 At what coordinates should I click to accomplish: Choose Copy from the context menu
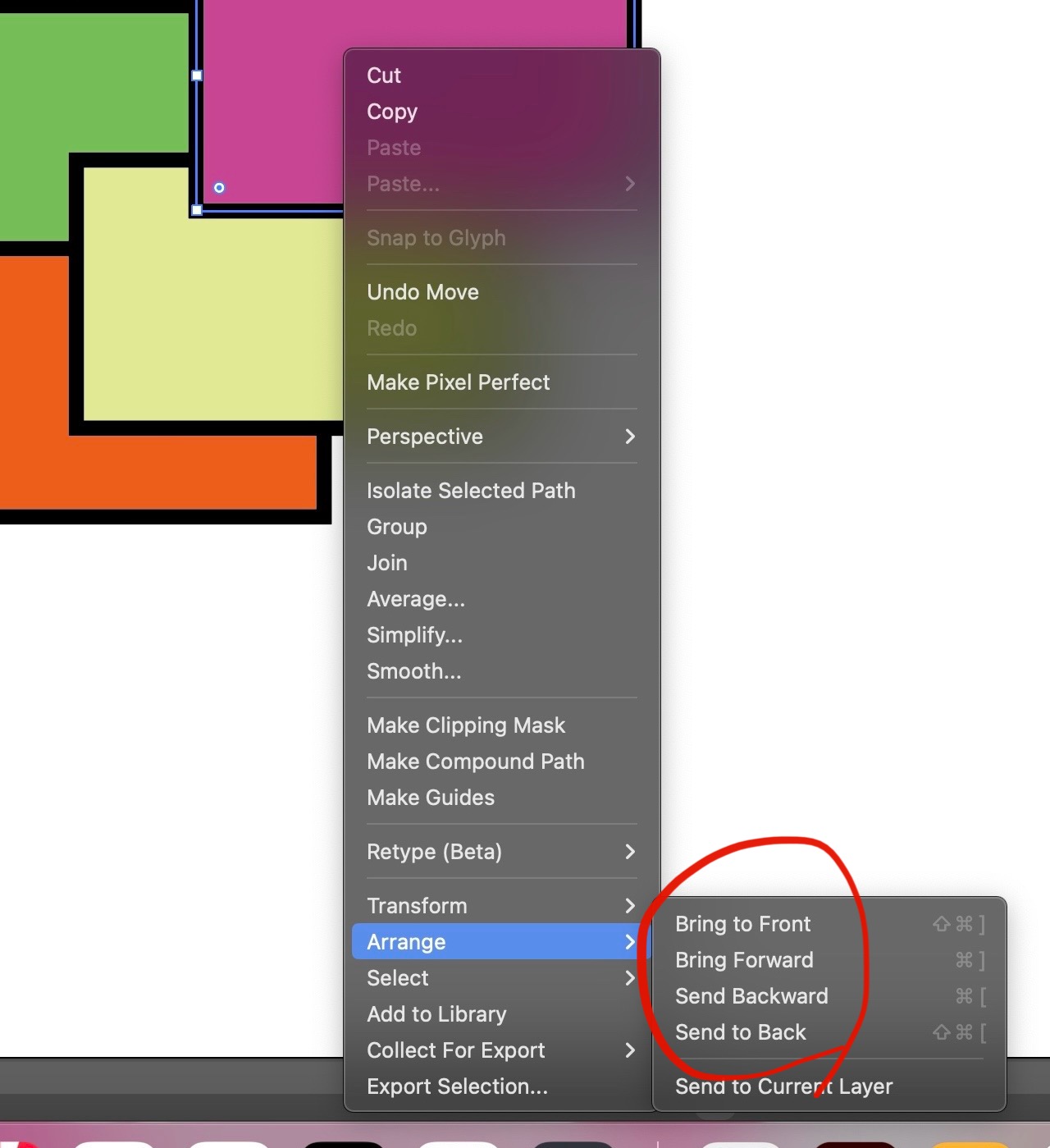502,112
